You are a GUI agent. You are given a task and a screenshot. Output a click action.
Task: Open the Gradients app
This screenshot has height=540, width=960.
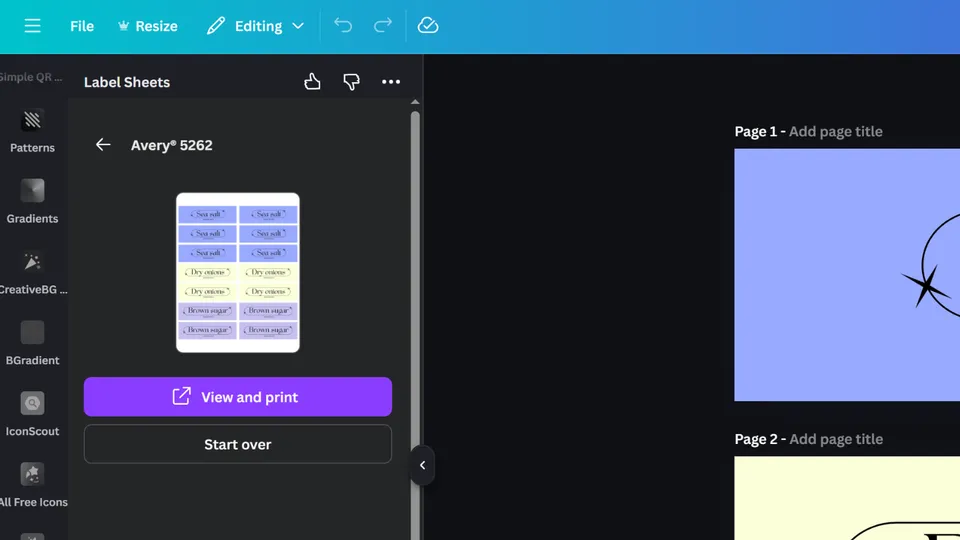tap(33, 200)
